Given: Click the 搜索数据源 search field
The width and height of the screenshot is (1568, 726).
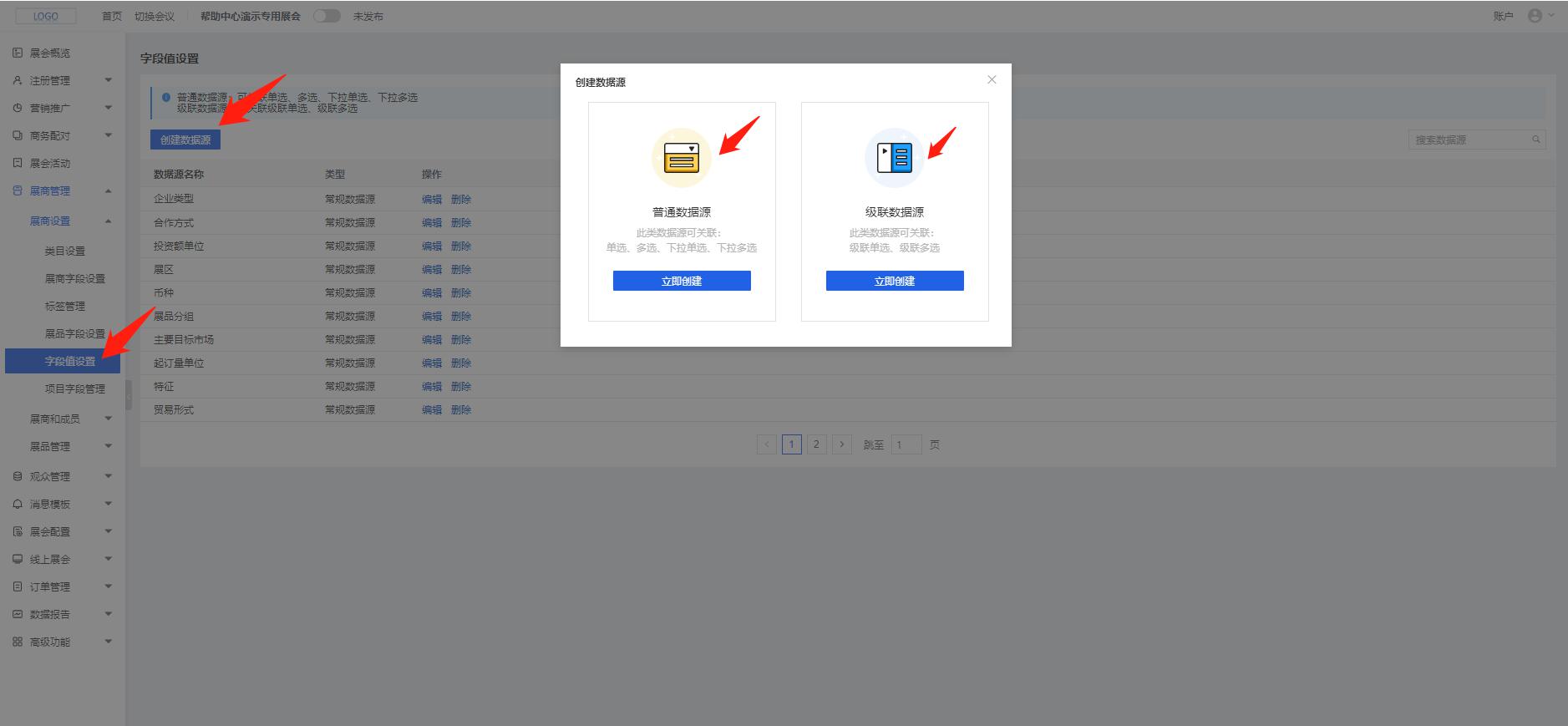Looking at the screenshot, I should [x=1469, y=140].
